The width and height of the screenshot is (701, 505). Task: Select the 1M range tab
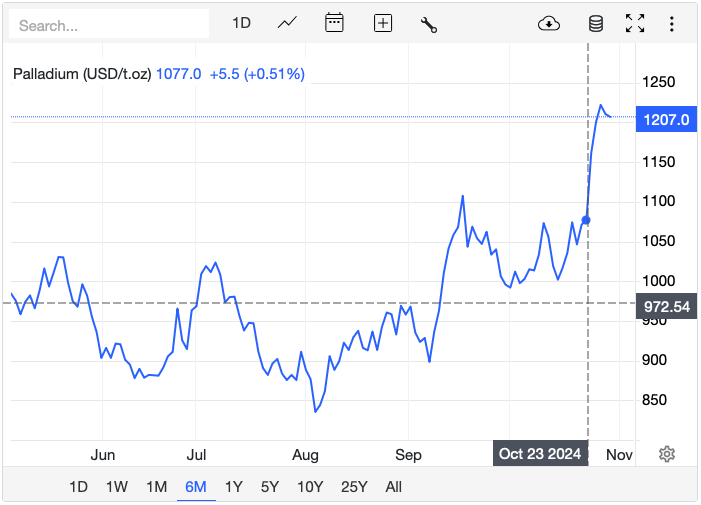point(156,486)
